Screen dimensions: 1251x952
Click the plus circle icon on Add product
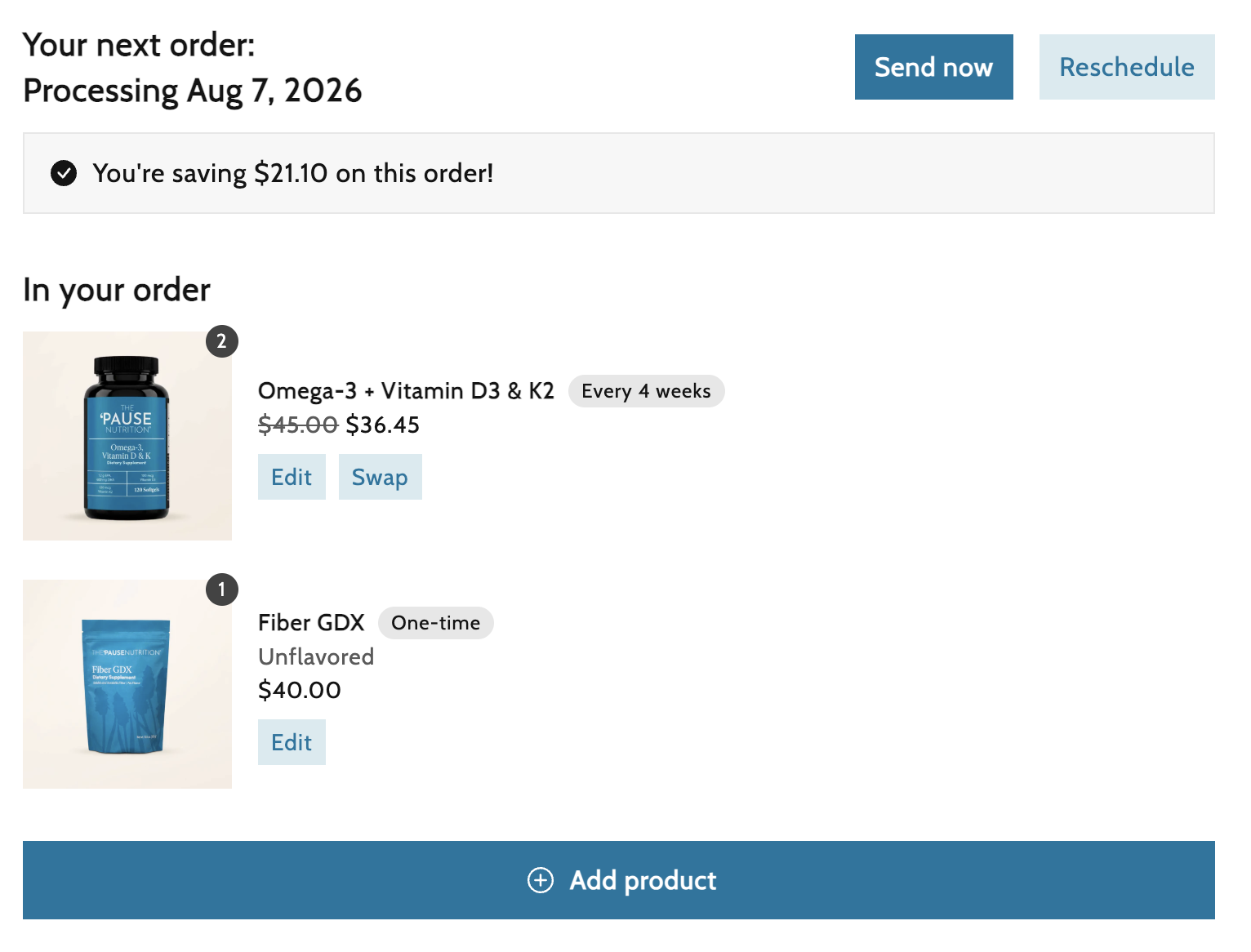point(541,880)
